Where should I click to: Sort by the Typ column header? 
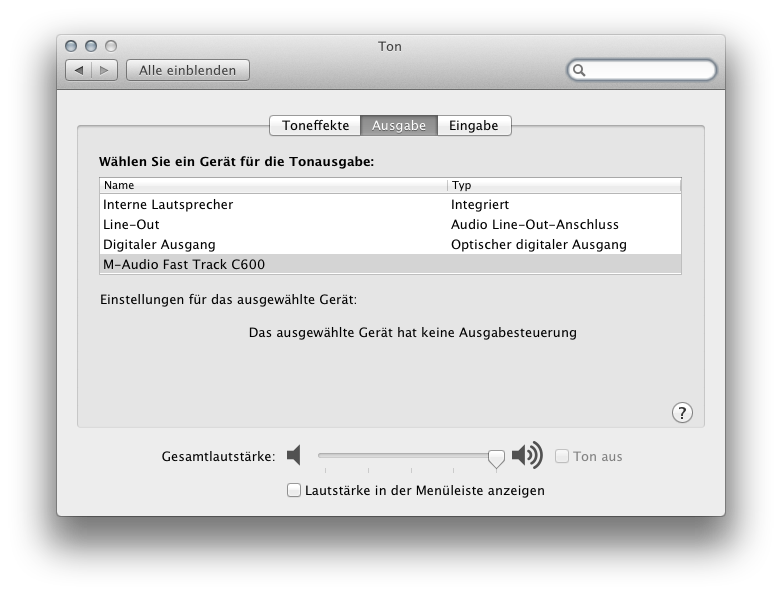[x=564, y=186]
